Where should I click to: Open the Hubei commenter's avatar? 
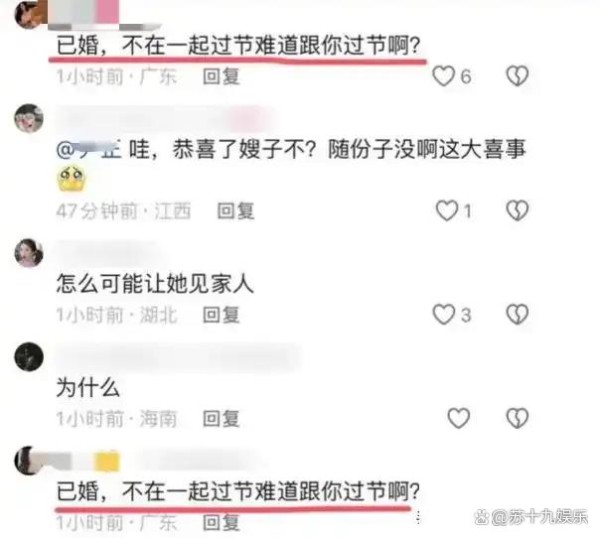[x=29, y=253]
